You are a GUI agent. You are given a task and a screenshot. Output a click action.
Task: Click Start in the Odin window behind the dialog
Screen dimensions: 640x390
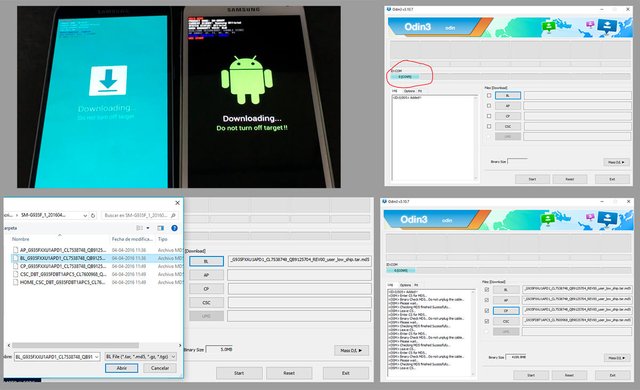click(239, 373)
